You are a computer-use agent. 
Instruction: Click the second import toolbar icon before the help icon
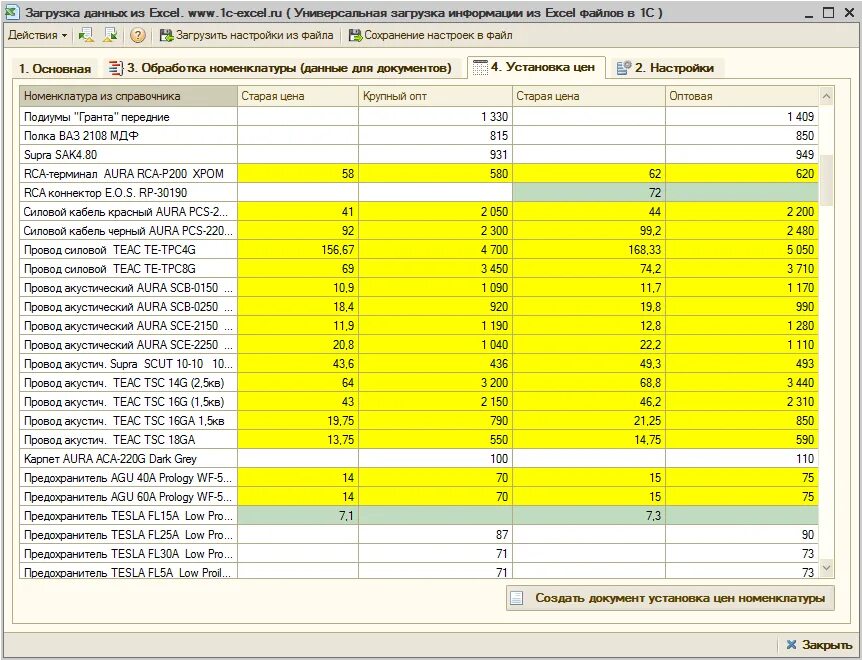(x=110, y=35)
